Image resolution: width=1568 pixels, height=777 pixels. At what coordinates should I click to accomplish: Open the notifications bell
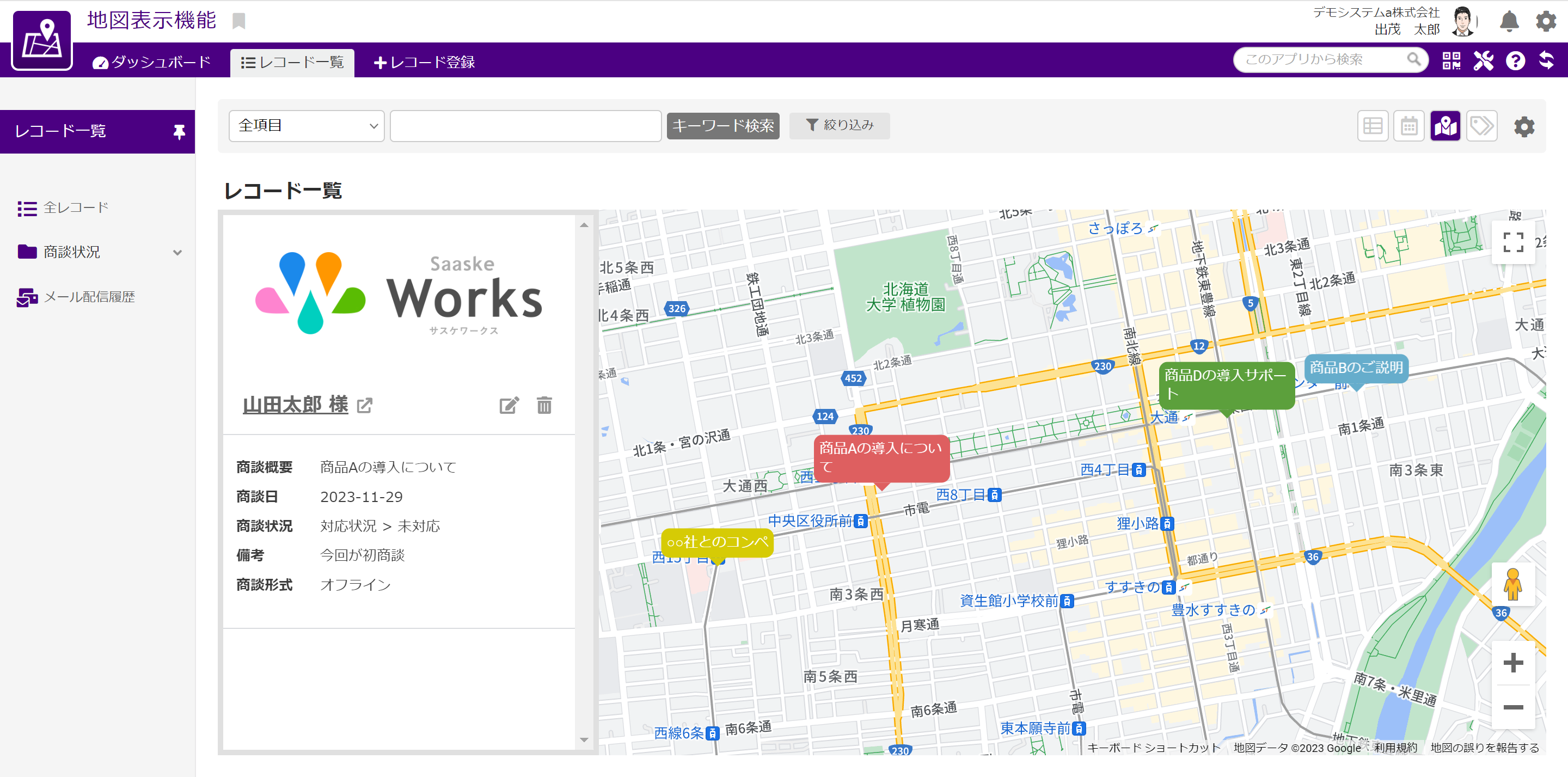(1509, 22)
